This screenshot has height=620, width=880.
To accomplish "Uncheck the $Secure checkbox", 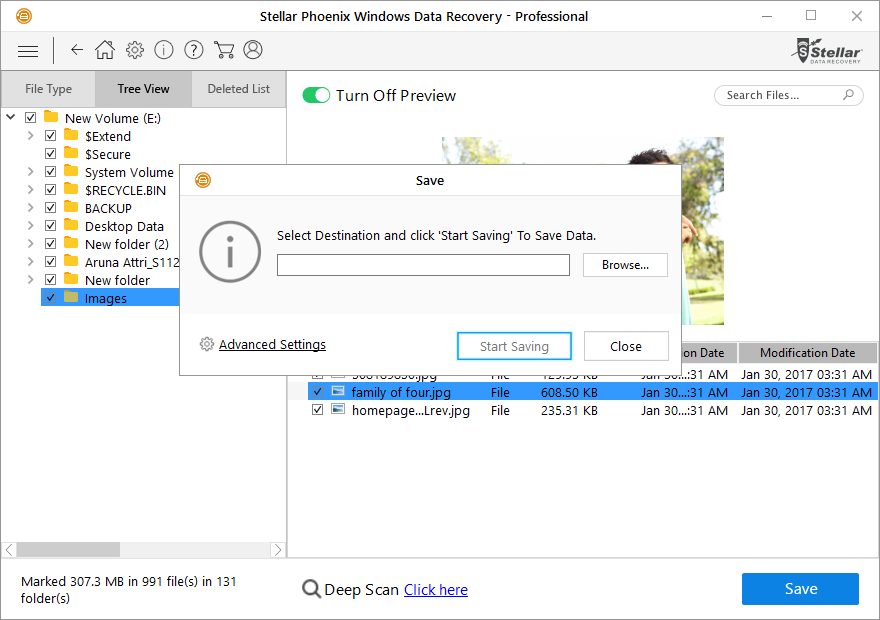I will (51, 154).
